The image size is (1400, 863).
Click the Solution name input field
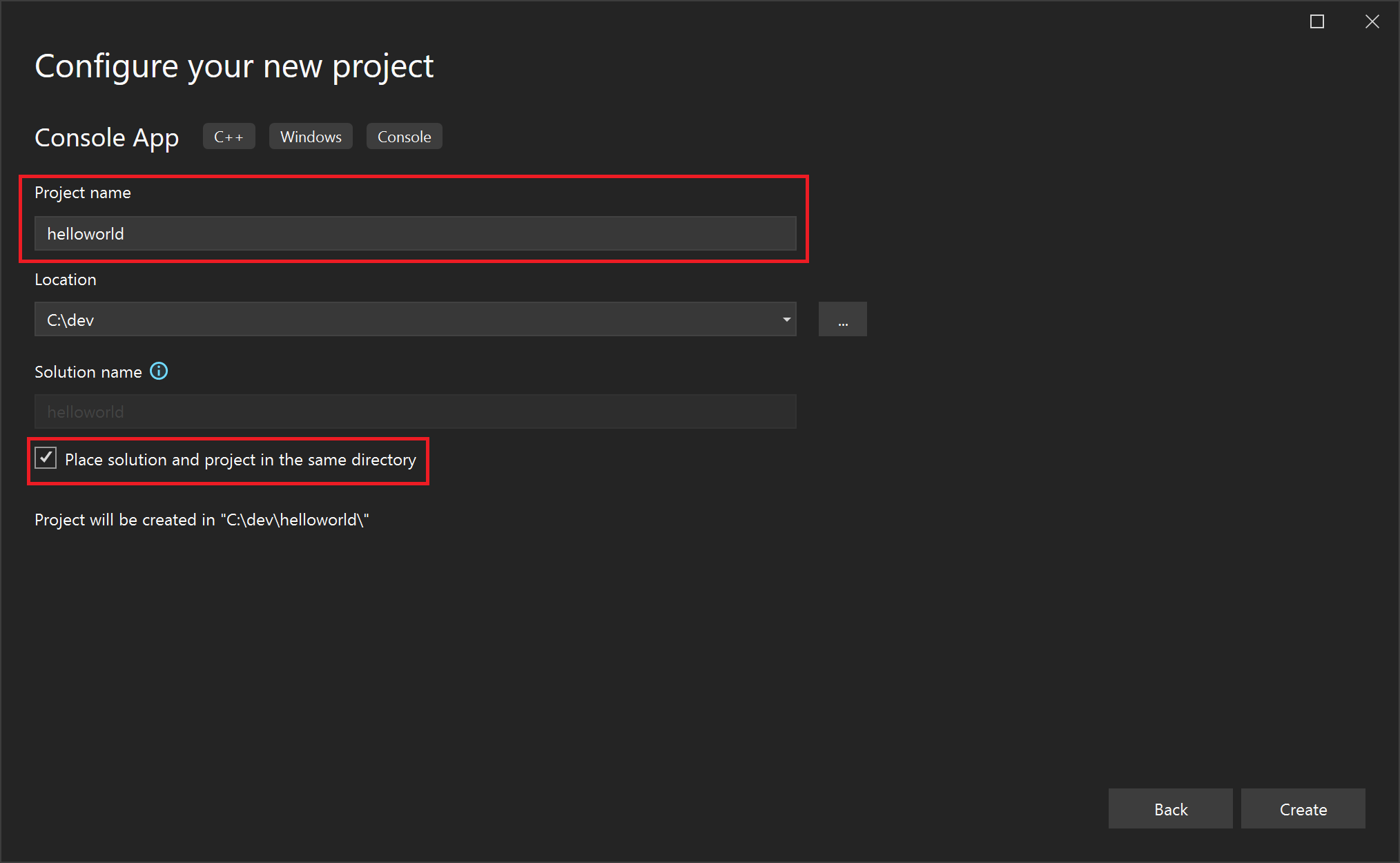[414, 411]
